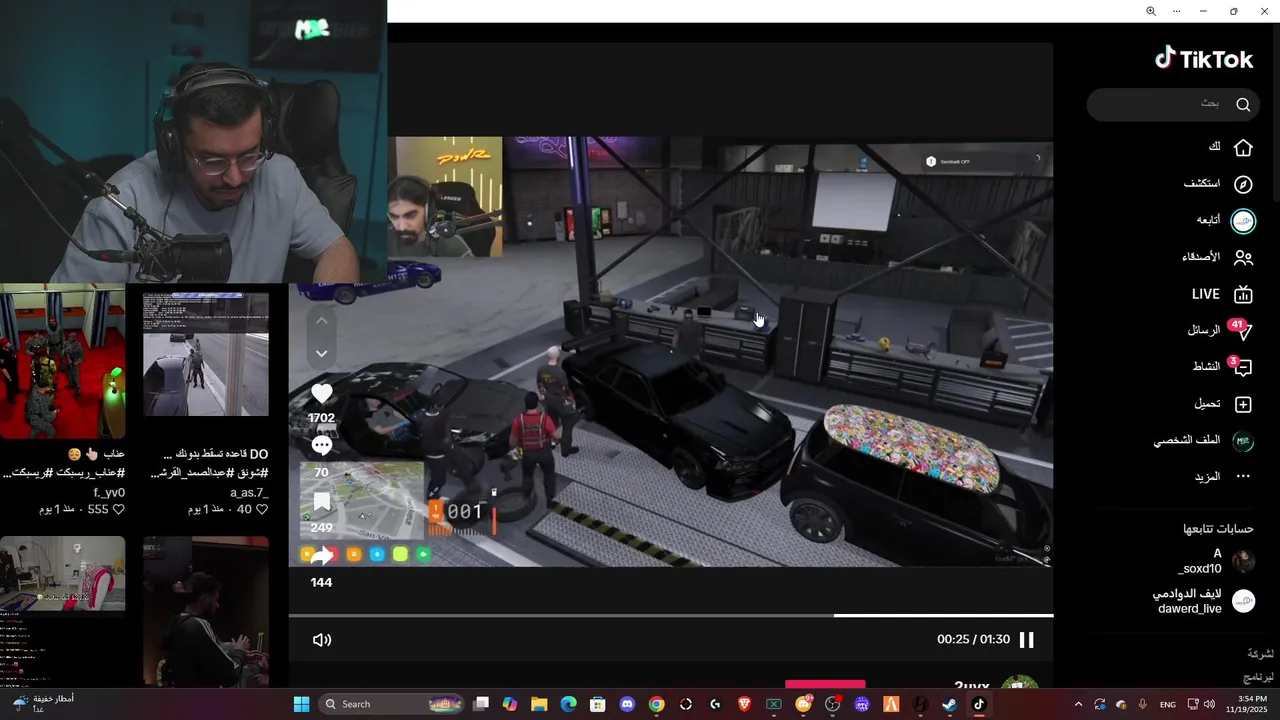
Task: Click the Windows taskbar Search box
Action: [x=391, y=704]
